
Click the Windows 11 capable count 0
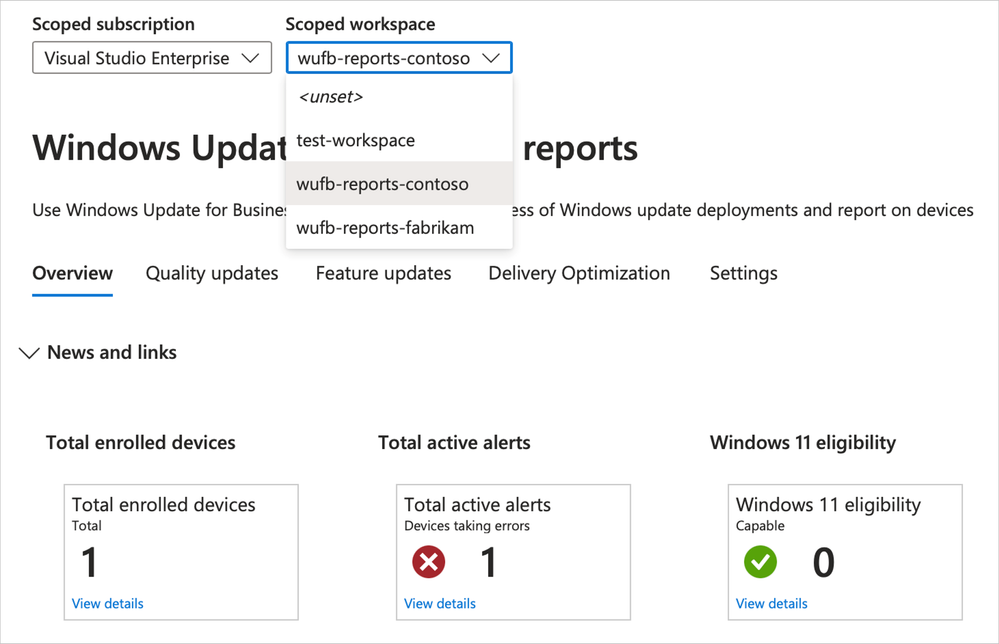823,562
